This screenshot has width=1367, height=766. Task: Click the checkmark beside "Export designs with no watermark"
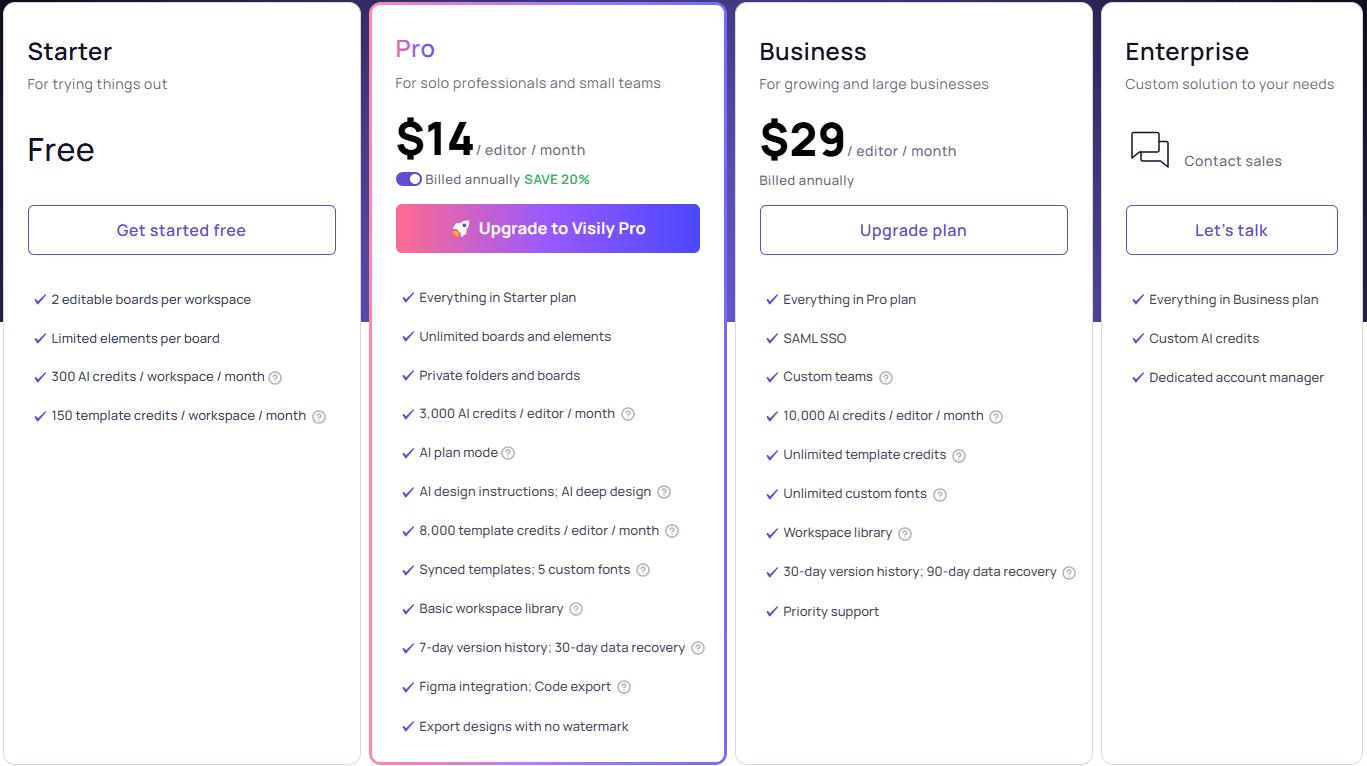point(408,726)
